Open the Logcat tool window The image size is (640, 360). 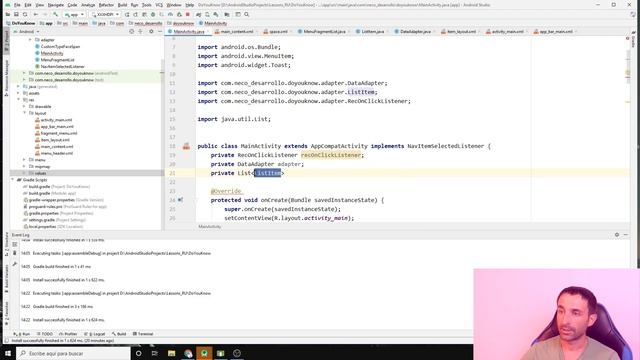95,334
